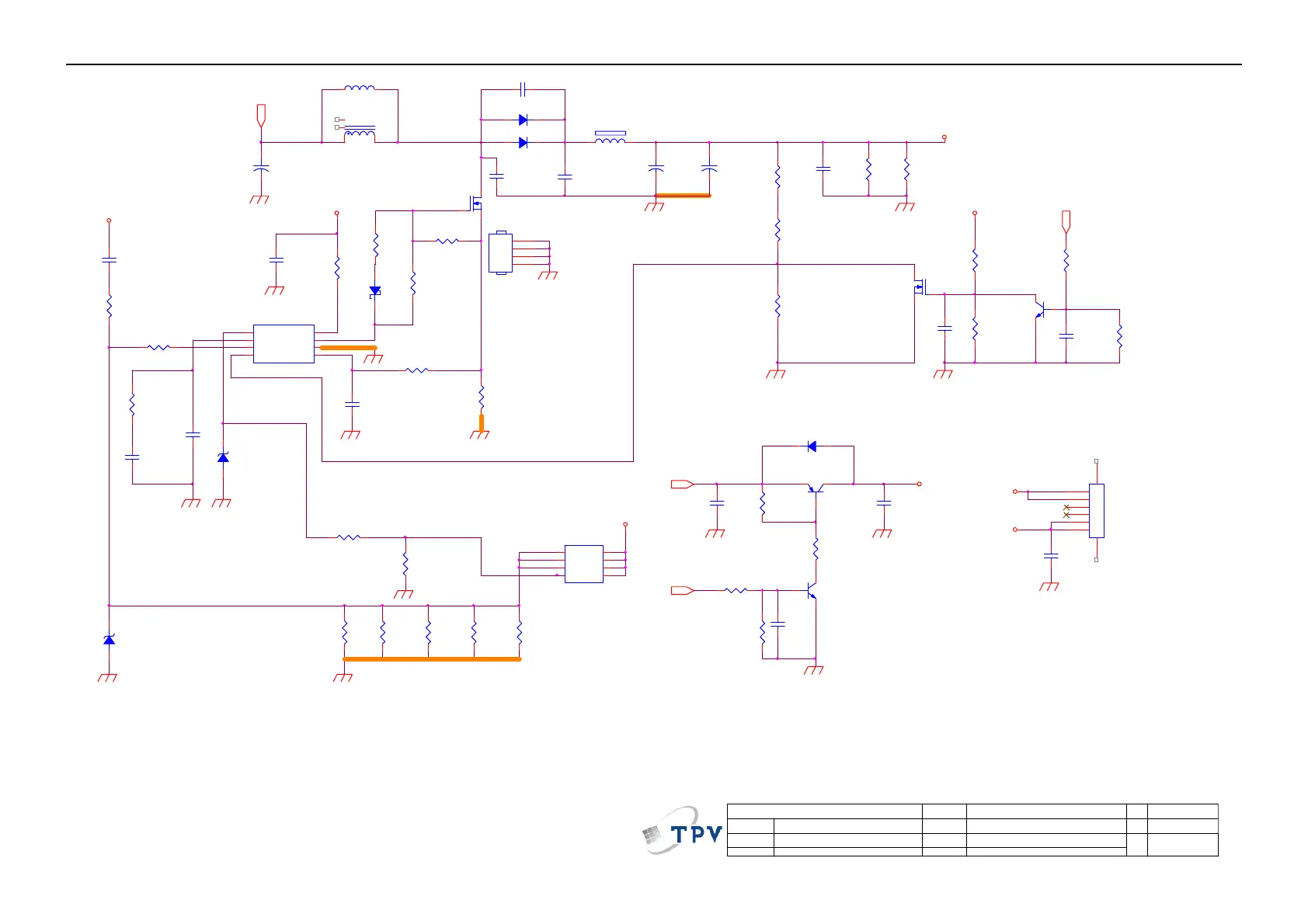Select the orange trace beside the controller IC
The height and width of the screenshot is (924, 1308).
tap(349, 348)
